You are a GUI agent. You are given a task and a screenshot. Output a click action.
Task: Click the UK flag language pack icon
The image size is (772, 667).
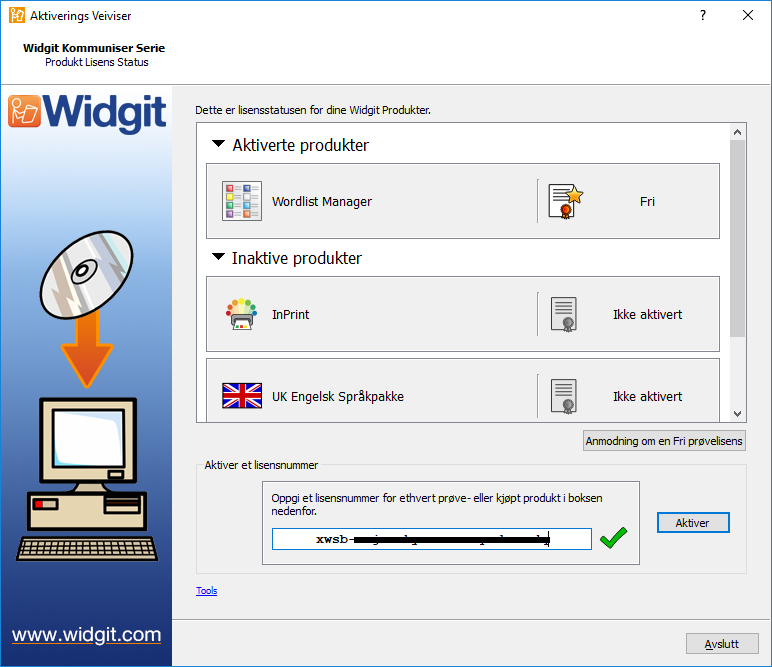click(242, 396)
